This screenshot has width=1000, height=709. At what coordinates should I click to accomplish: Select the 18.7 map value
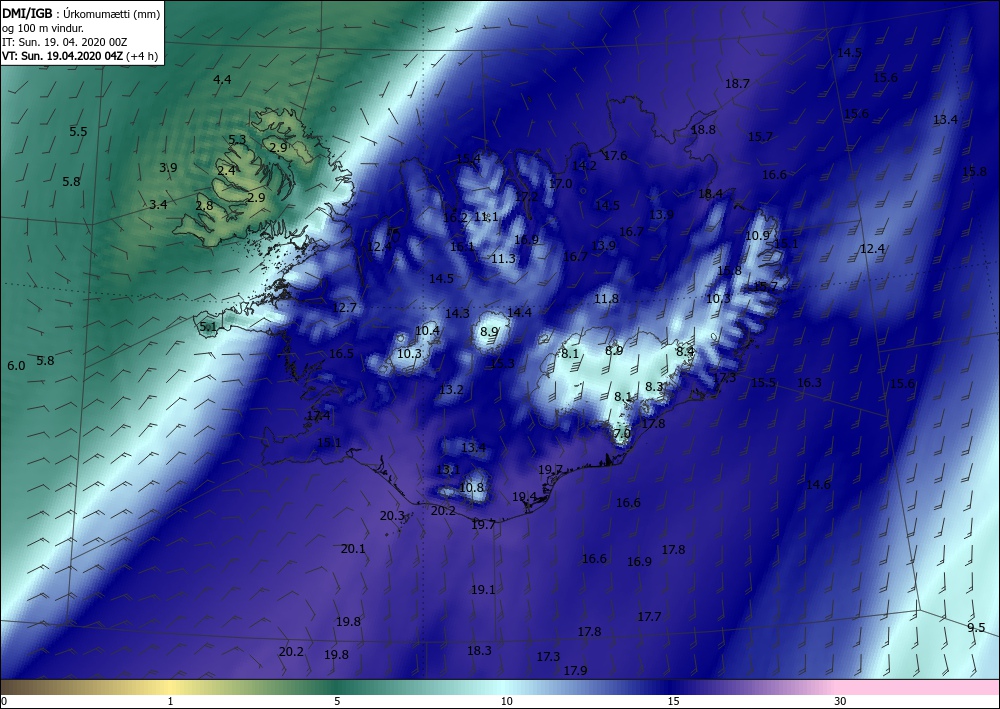(x=737, y=84)
